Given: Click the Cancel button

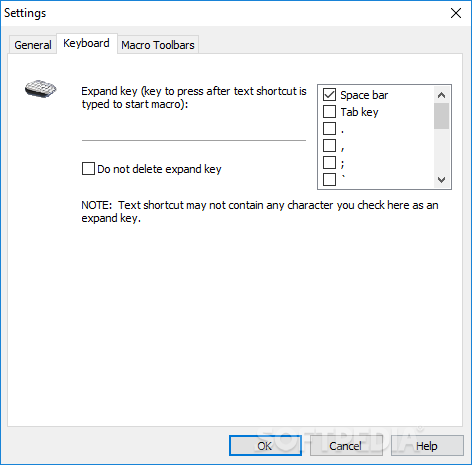Looking at the screenshot, I should click(346, 446).
